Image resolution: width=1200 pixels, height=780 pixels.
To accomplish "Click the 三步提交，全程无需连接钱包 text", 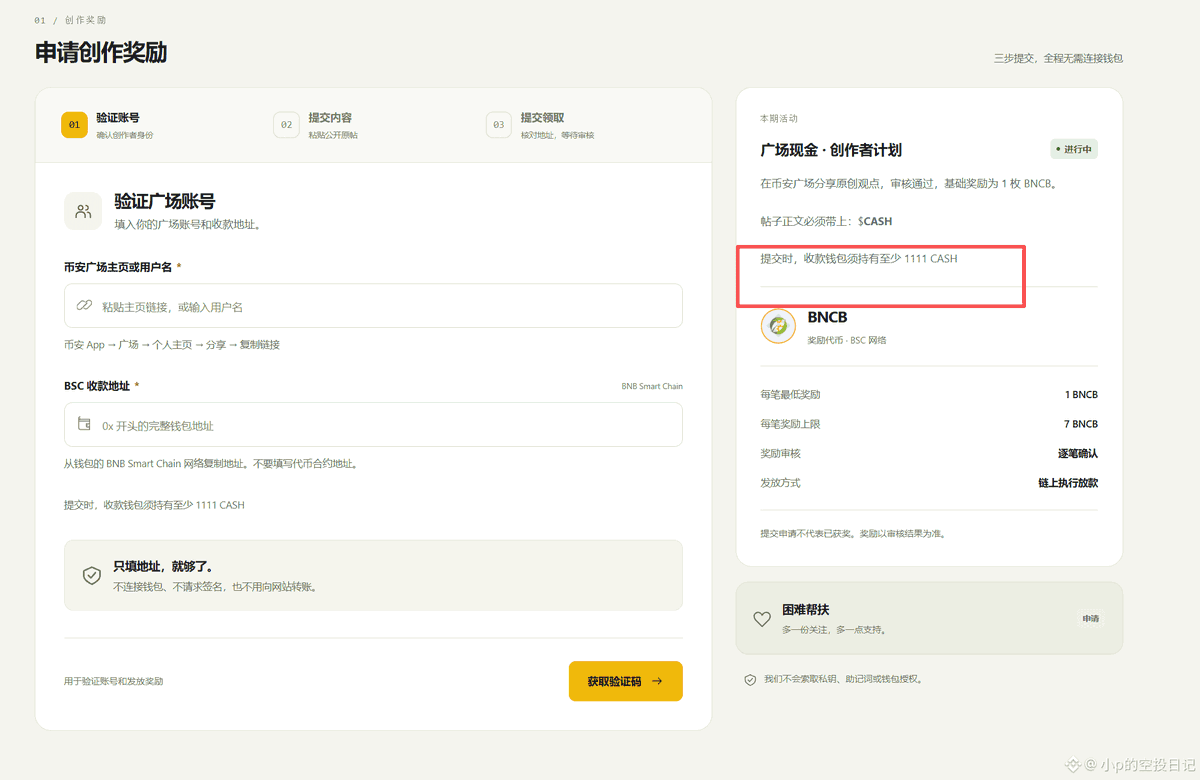I will (1058, 58).
